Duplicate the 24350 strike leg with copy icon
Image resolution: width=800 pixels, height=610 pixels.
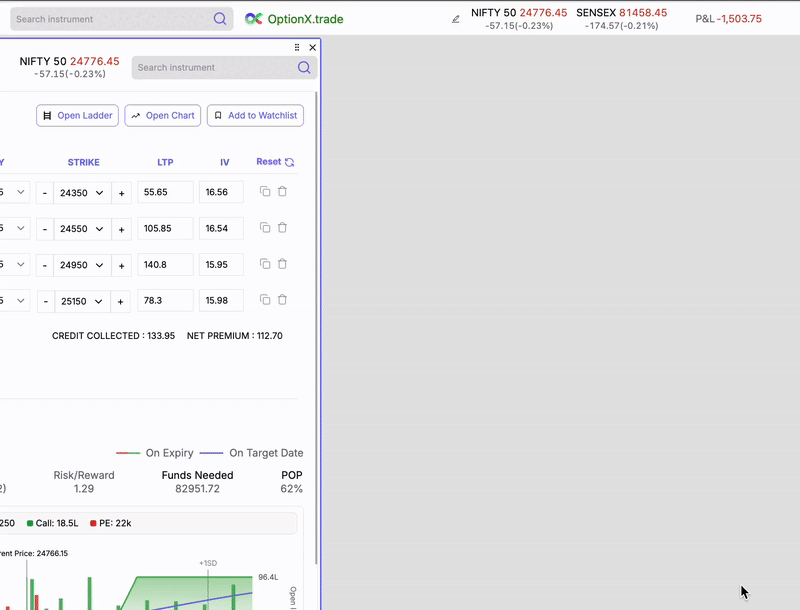(265, 191)
